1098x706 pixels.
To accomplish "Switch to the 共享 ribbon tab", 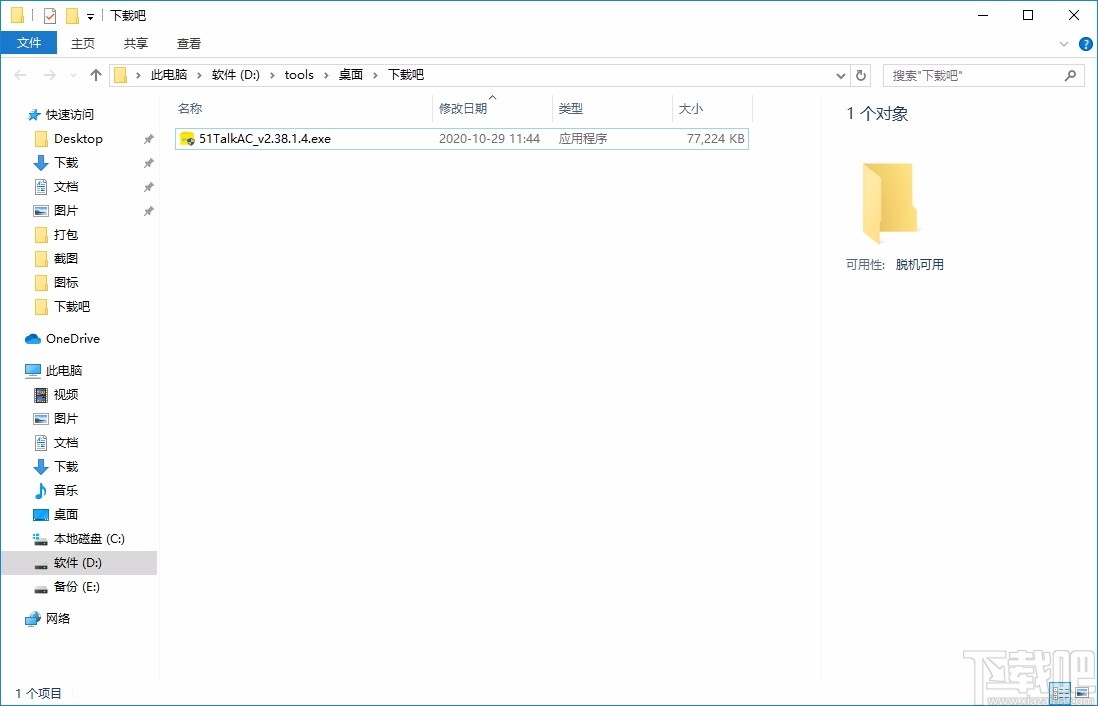I will point(136,43).
